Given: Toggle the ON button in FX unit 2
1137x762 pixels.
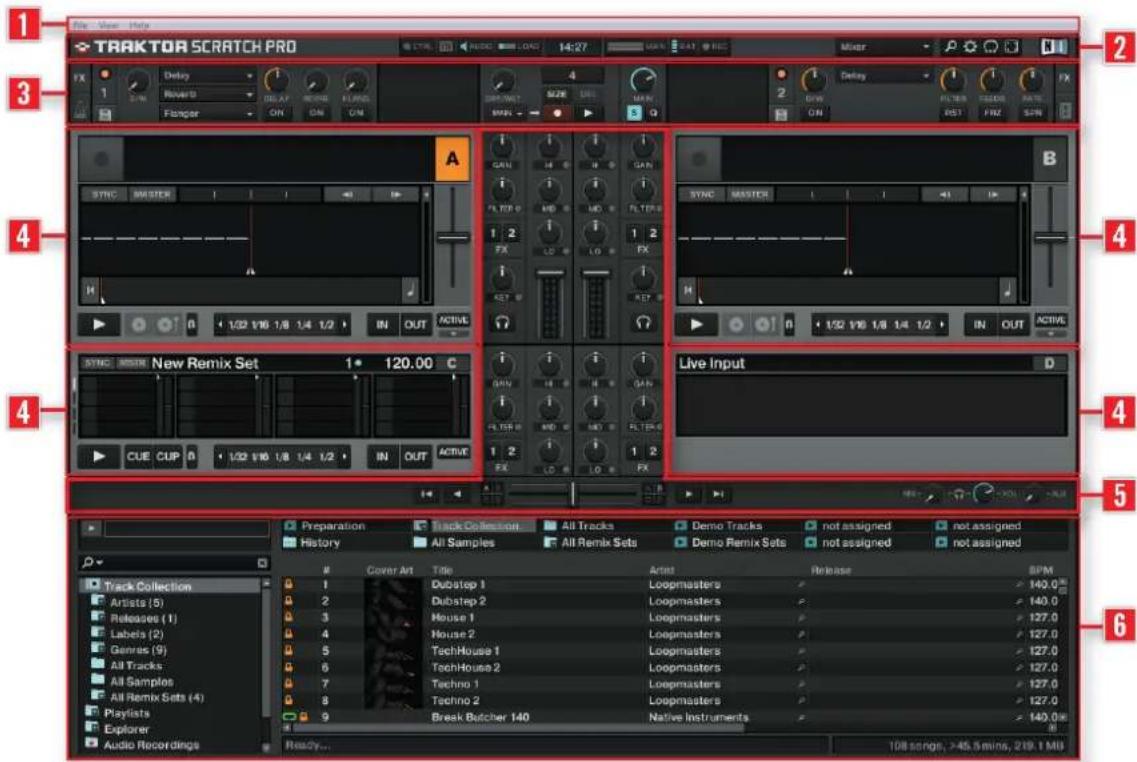Looking at the screenshot, I should 815,113.
